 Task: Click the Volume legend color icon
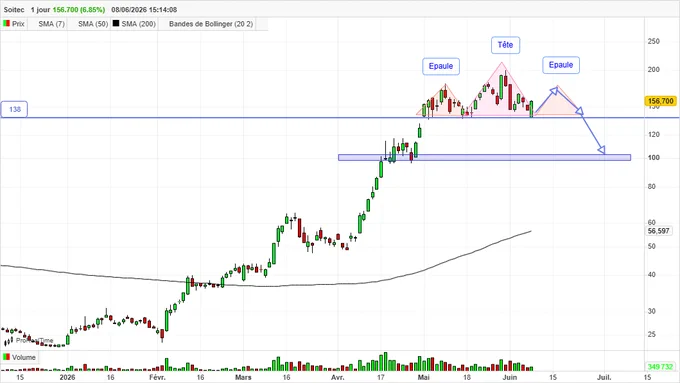point(7,357)
